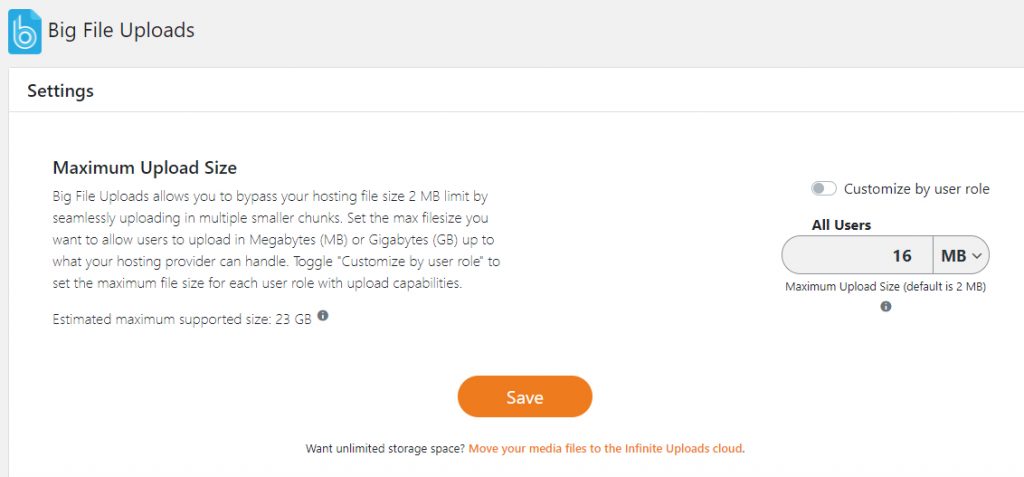This screenshot has width=1024, height=477.
Task: Click the All Users upload size field
Action: pos(856,256)
